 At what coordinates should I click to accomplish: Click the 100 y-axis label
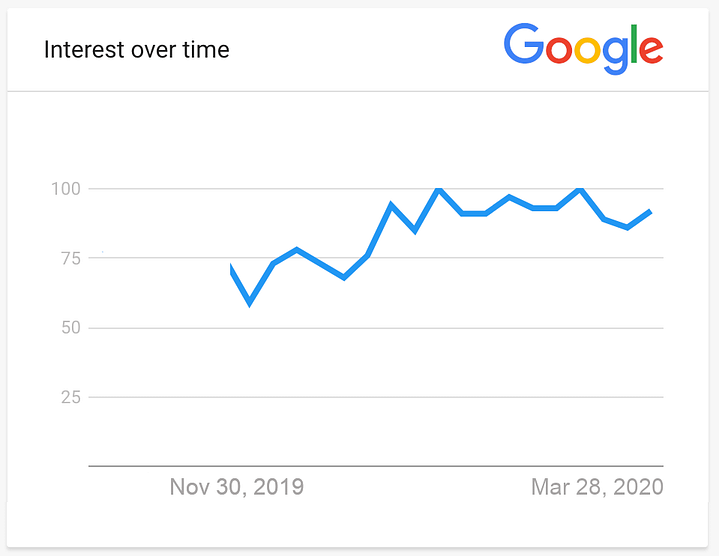[x=66, y=189]
